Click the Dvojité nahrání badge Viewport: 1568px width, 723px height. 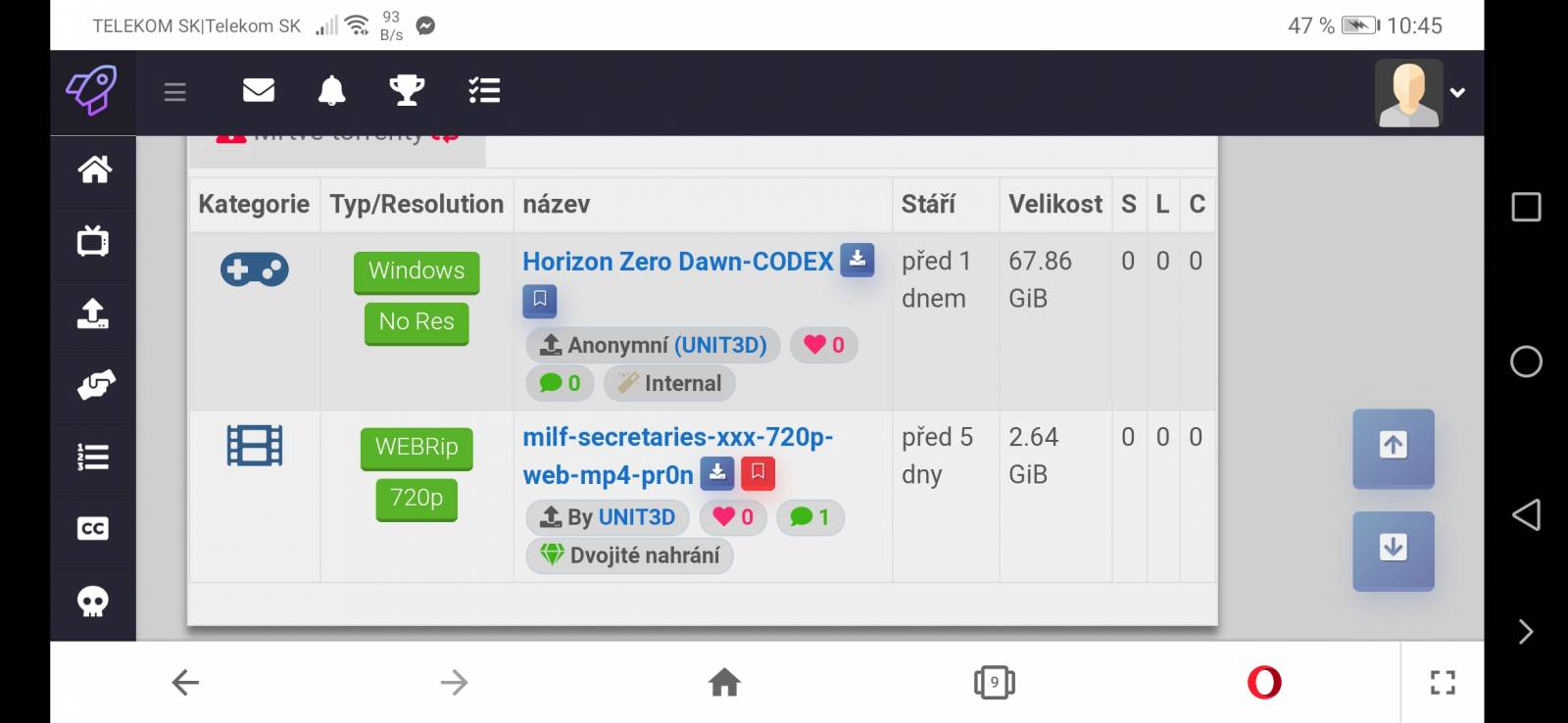630,555
